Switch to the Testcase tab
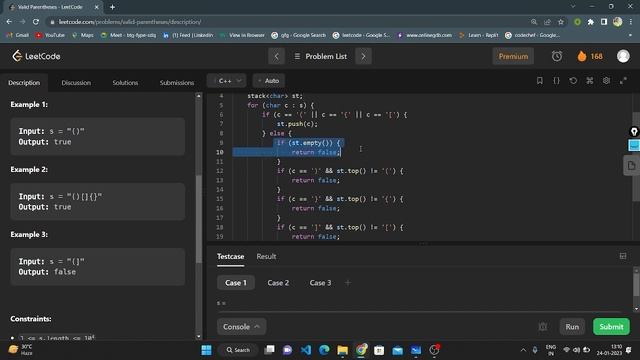The image size is (640, 360). (231, 256)
